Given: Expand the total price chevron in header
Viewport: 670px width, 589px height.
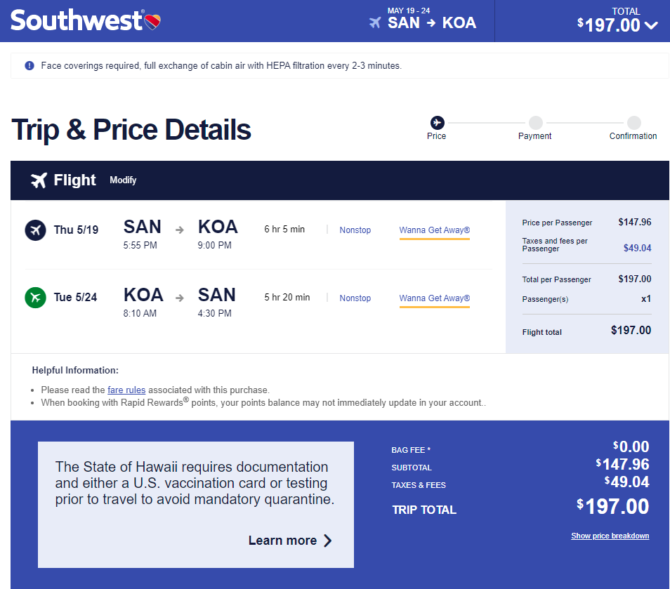Looking at the screenshot, I should coord(651,26).
